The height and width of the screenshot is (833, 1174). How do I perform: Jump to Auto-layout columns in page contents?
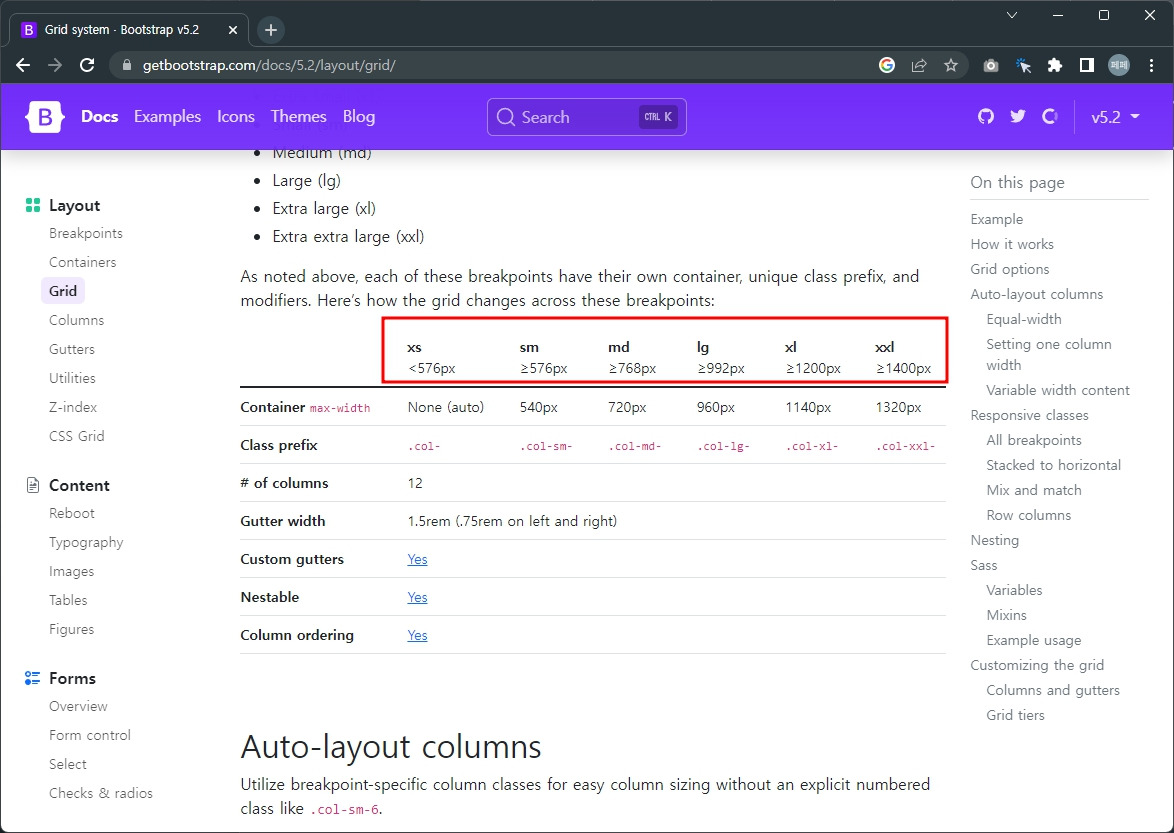tap(1037, 294)
